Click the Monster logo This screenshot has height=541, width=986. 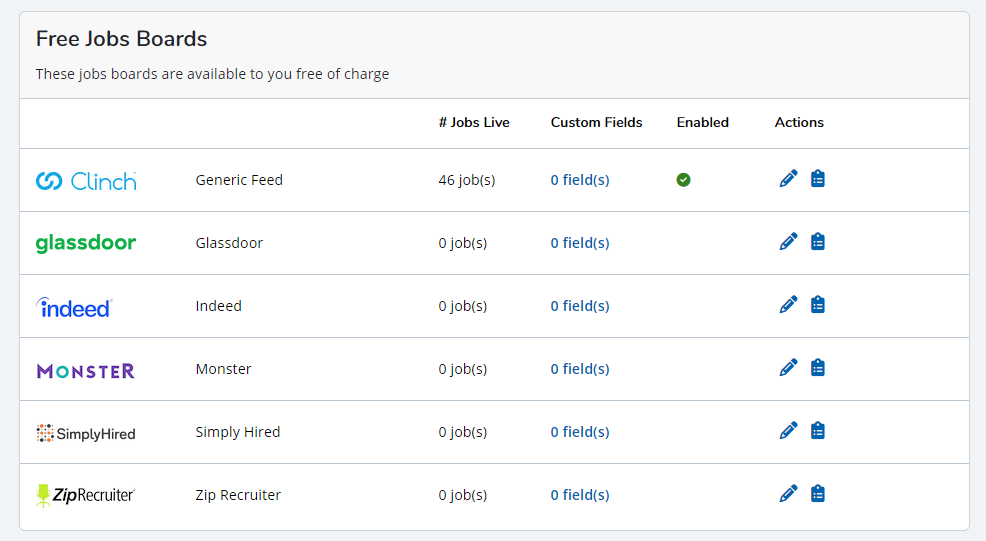(86, 371)
